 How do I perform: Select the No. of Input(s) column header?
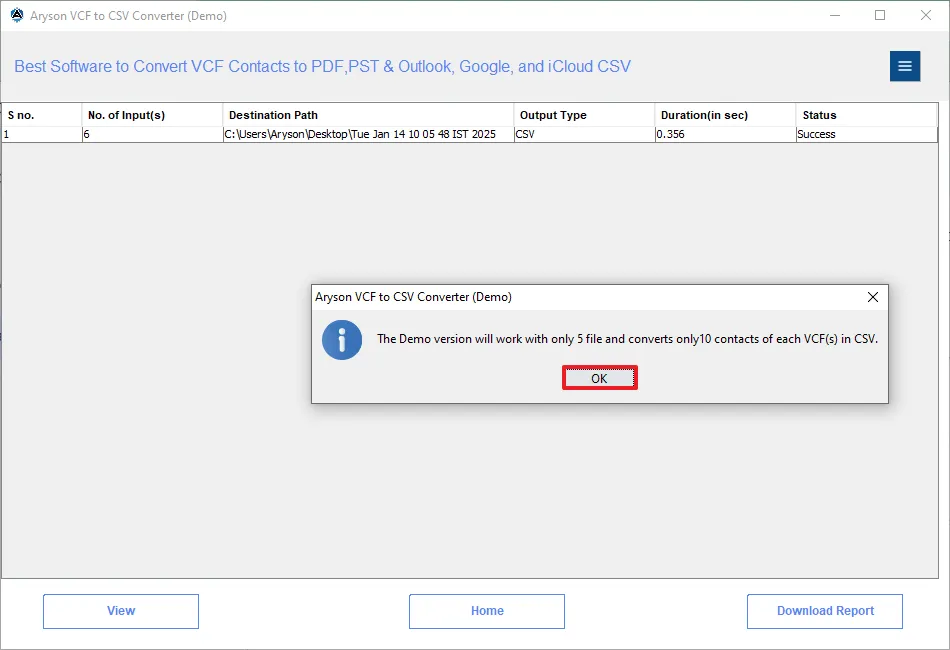click(x=153, y=115)
